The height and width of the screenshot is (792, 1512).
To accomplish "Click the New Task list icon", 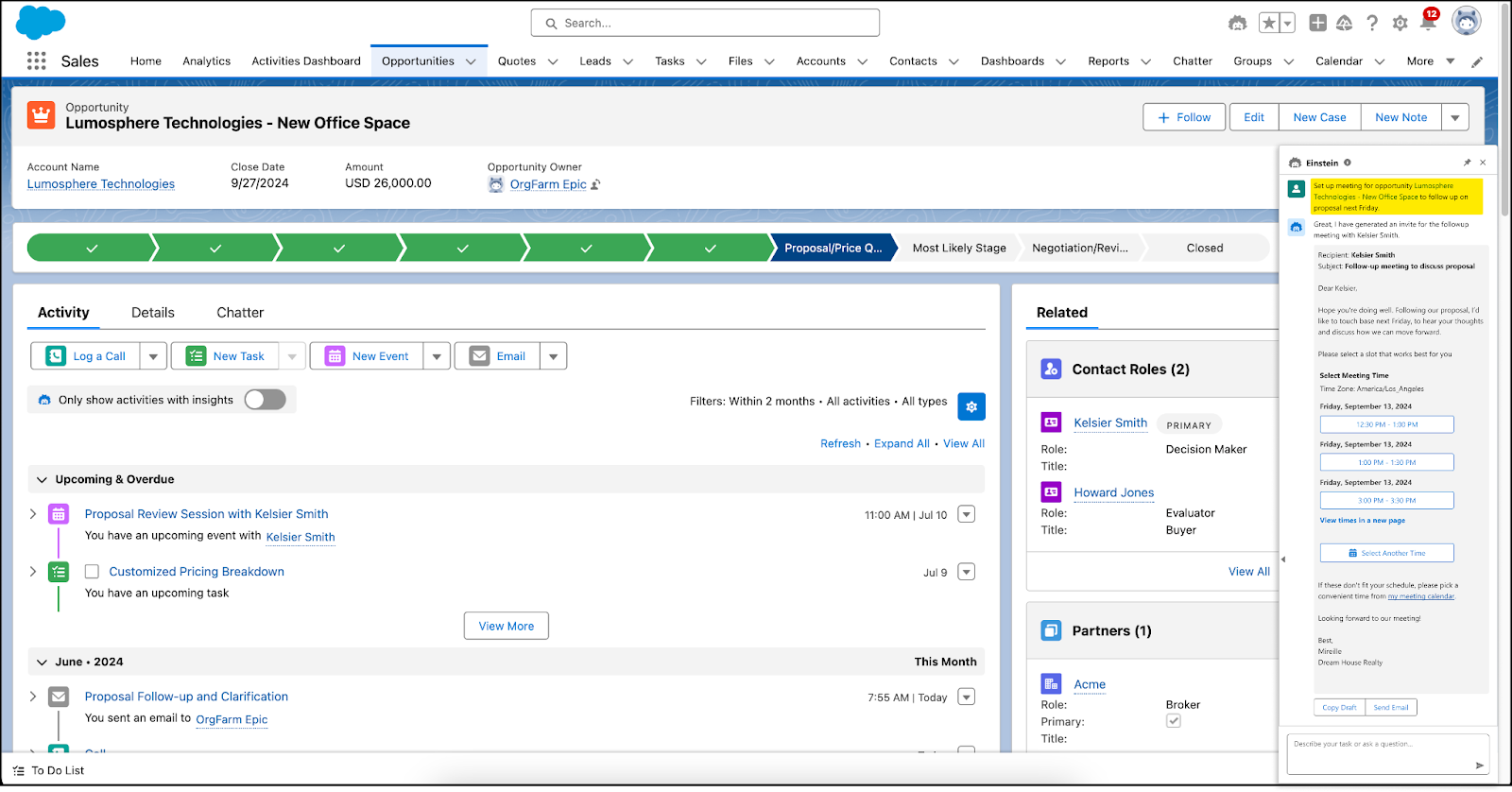I will (x=196, y=356).
